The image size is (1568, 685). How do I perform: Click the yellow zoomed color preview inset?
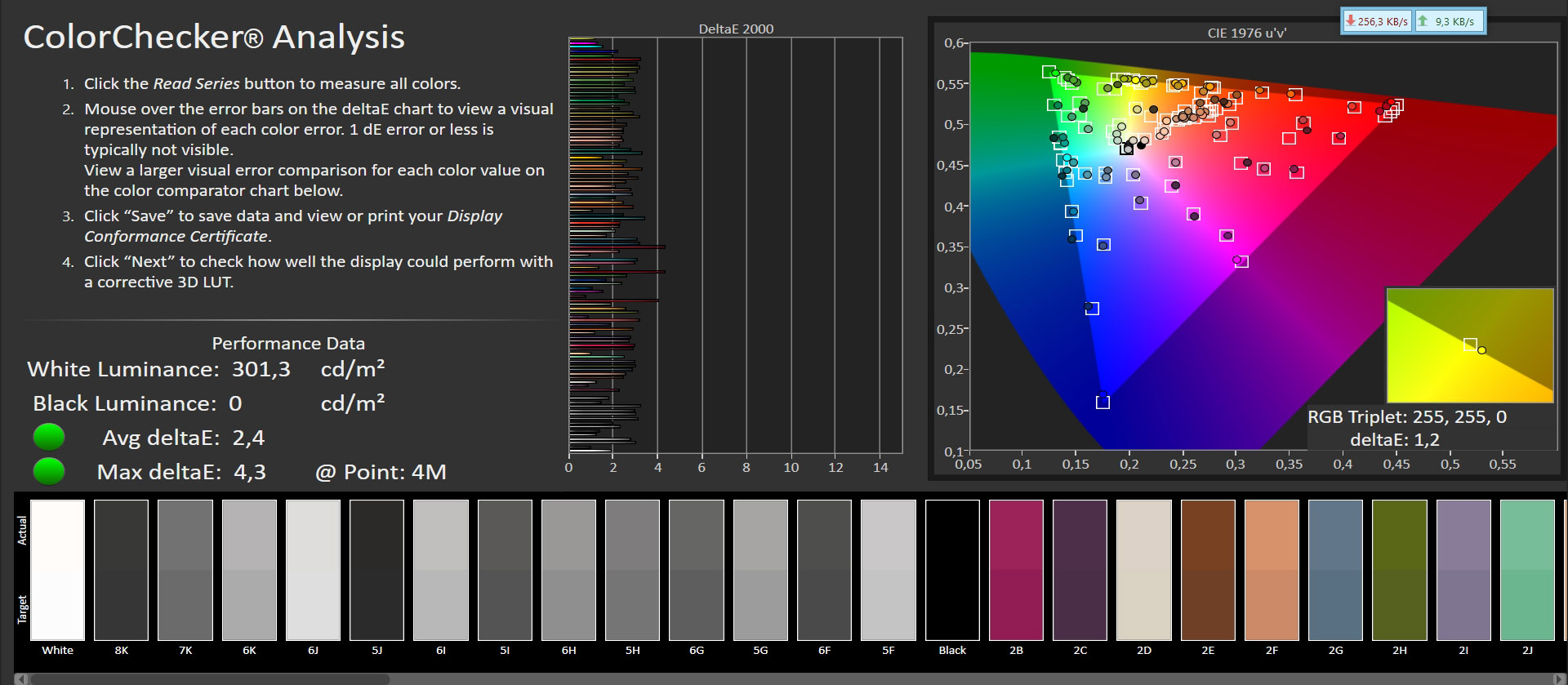1470,345
